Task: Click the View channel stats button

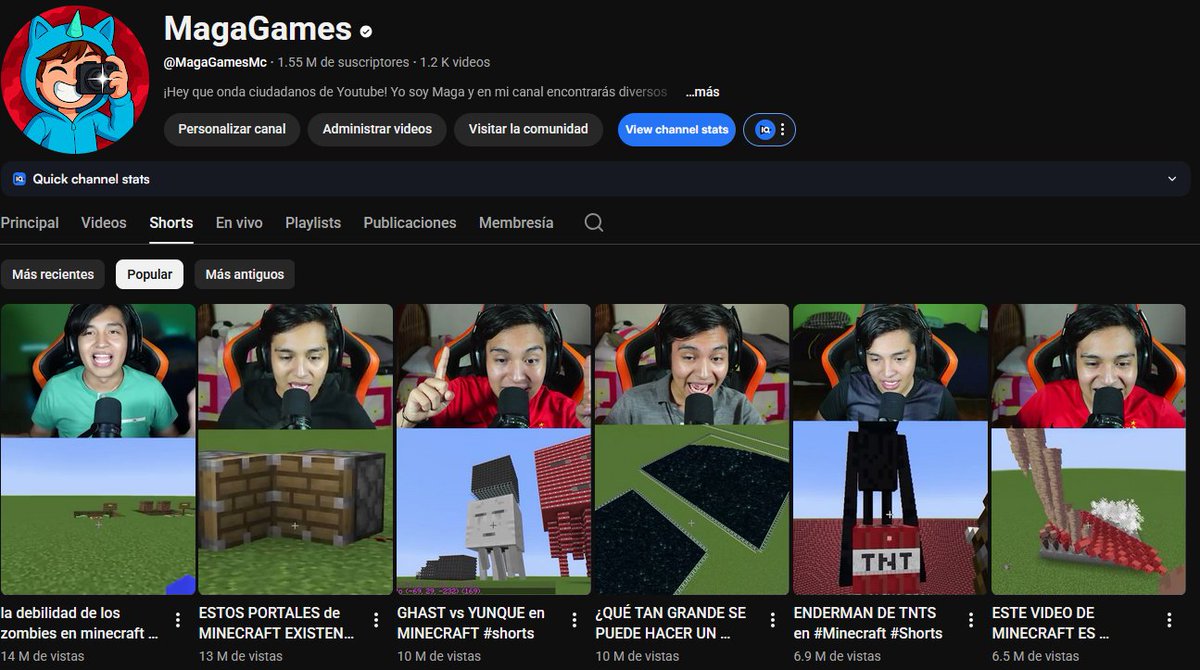Action: [x=677, y=130]
